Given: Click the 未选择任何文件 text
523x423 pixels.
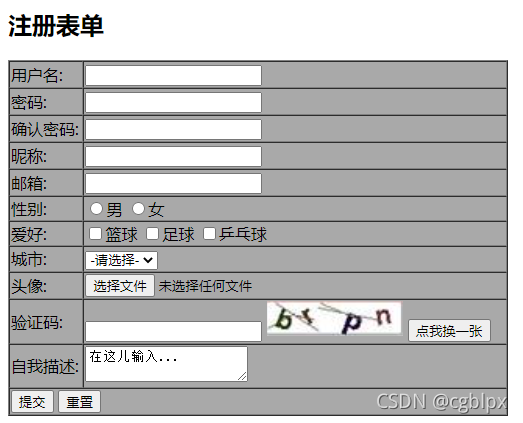Looking at the screenshot, I should click(x=205, y=286).
